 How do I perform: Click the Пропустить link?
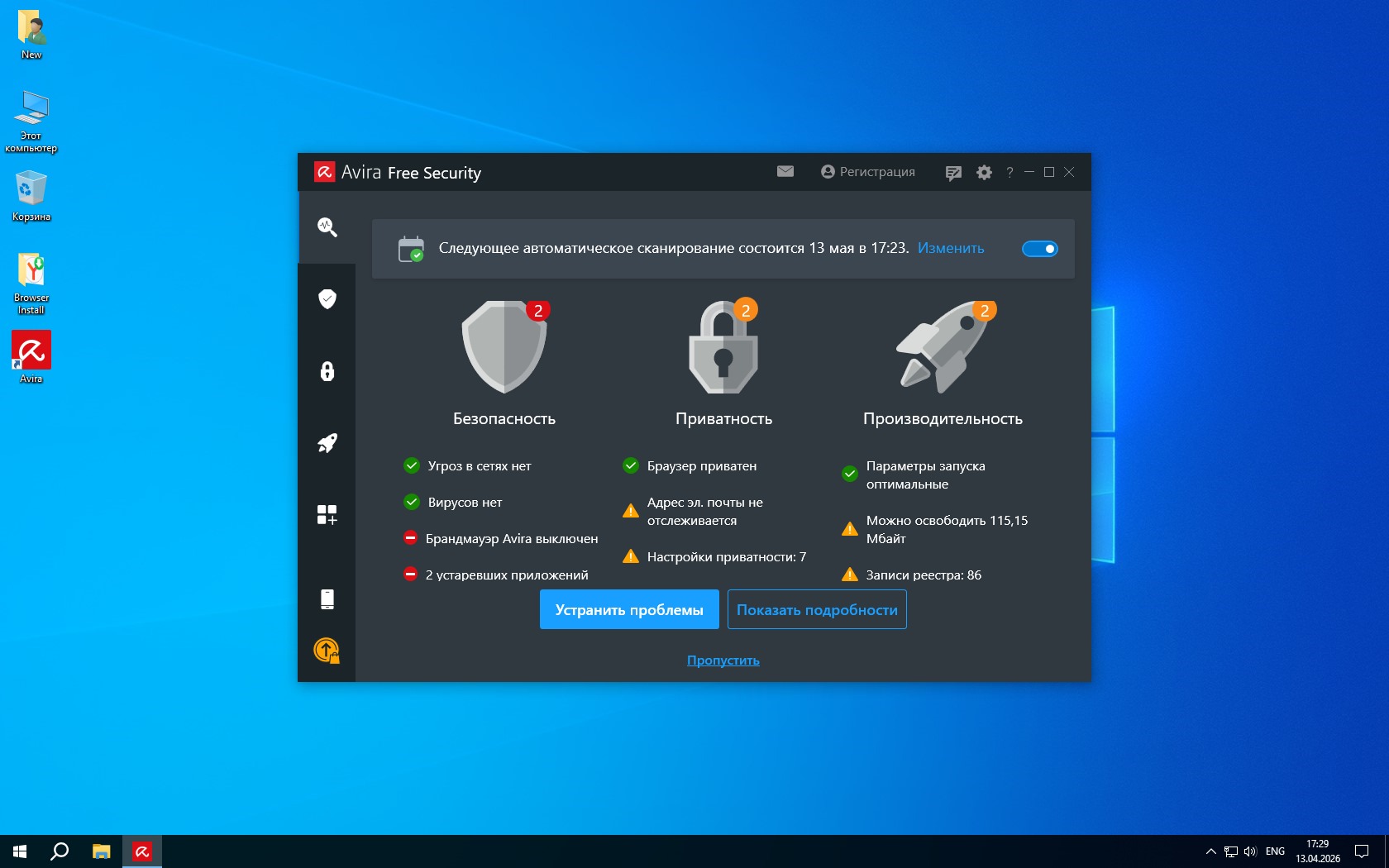pyautogui.click(x=723, y=661)
